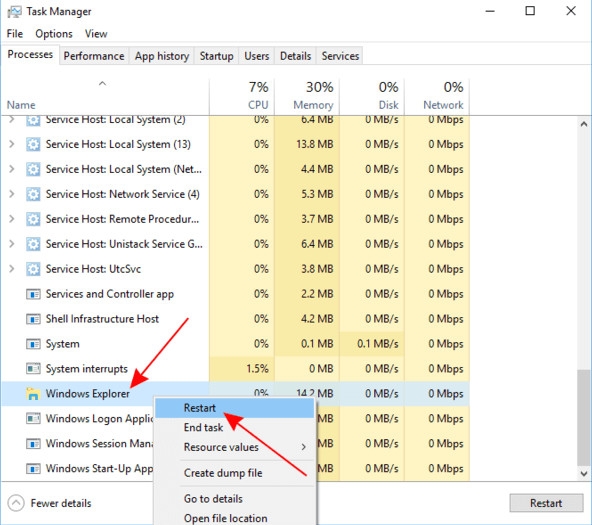Click the 13.8 MB memory value
Image resolution: width=592 pixels, height=525 pixels.
314,144
